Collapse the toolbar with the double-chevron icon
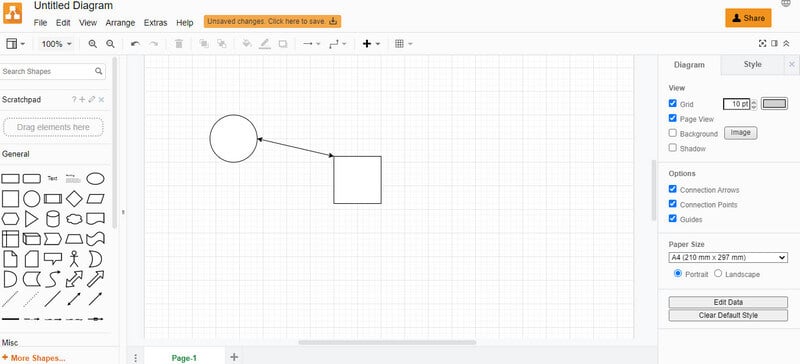Viewport: 800px width, 364px height. 786,43
